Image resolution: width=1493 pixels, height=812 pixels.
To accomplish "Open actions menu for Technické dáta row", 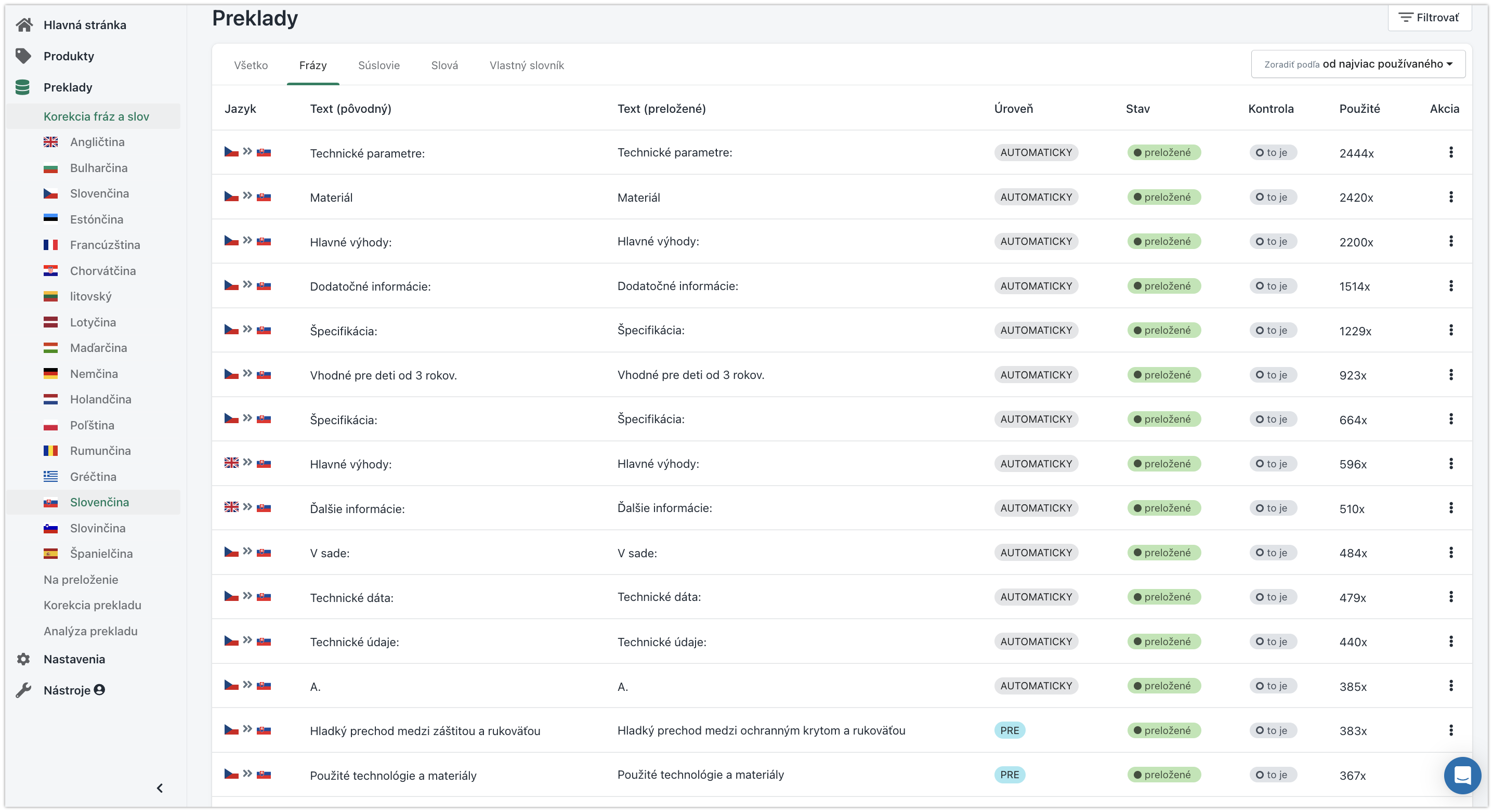I will coord(1451,596).
